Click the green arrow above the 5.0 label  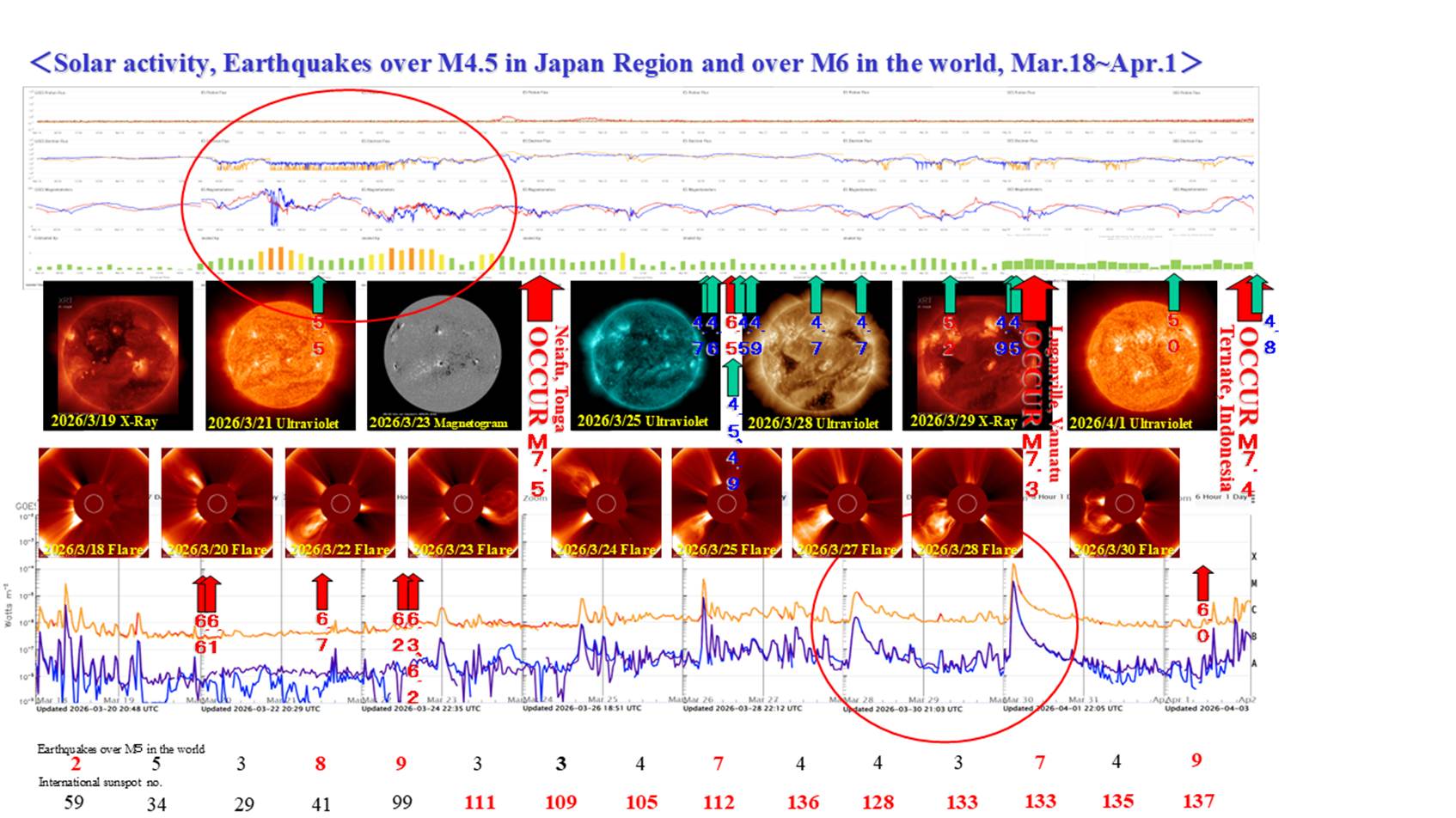click(1173, 292)
